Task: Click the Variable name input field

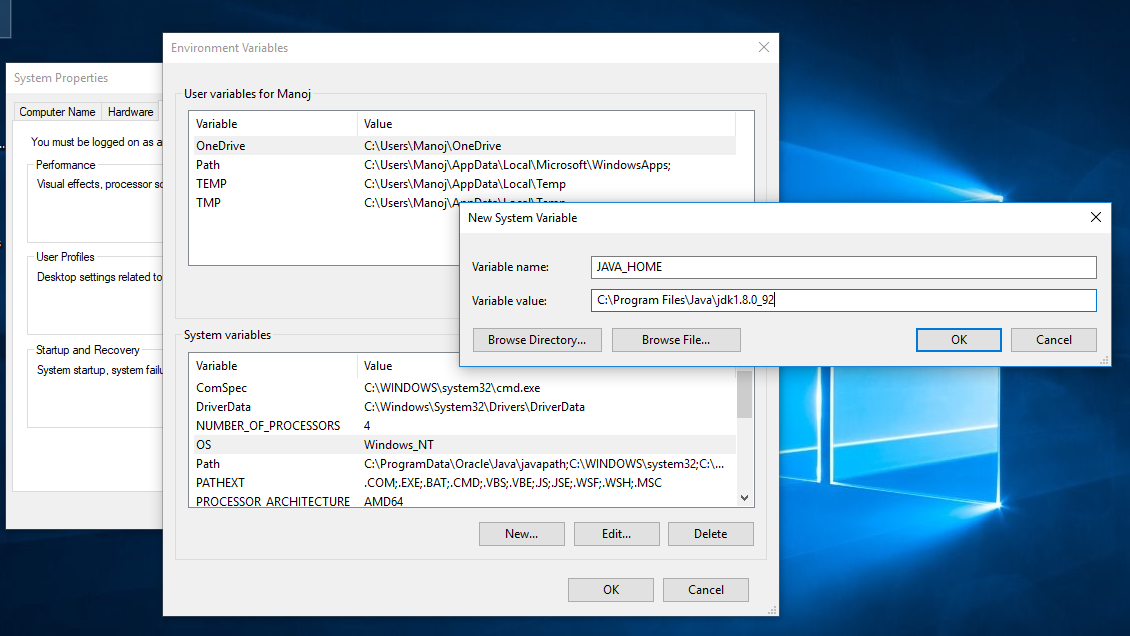Action: (843, 267)
